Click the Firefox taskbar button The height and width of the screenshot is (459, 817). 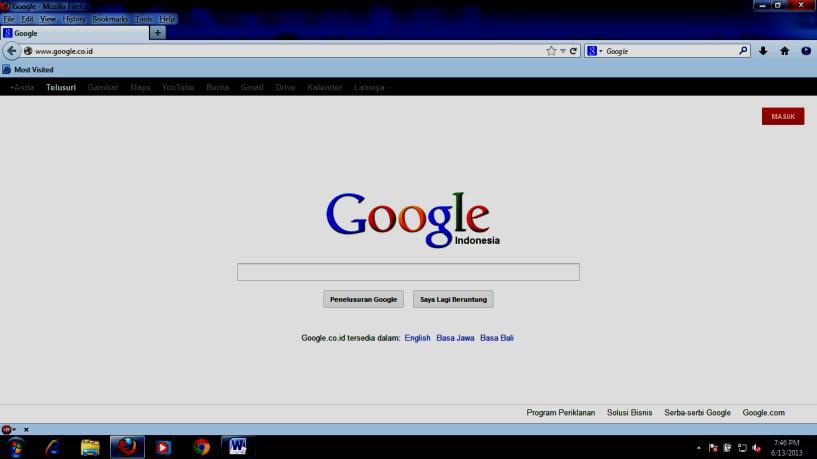point(127,447)
